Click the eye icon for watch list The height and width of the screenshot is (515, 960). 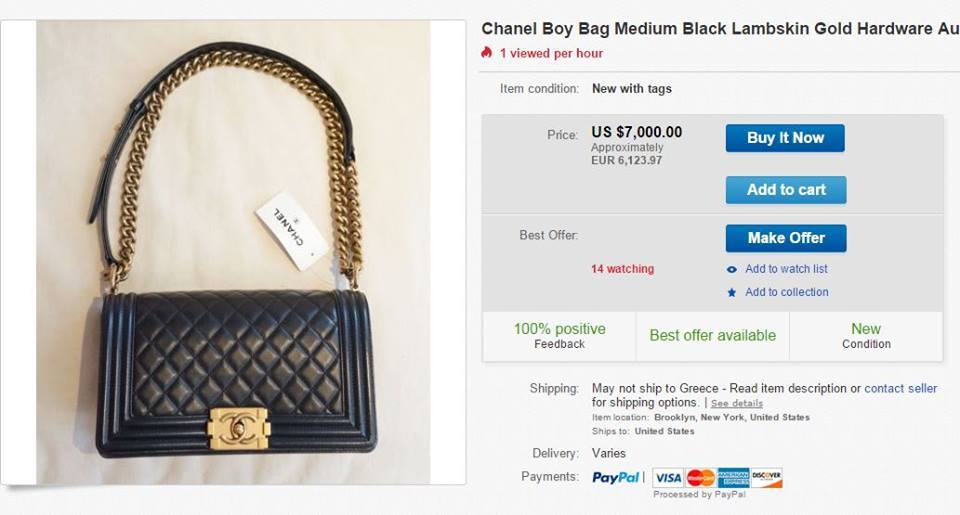pyautogui.click(x=732, y=269)
